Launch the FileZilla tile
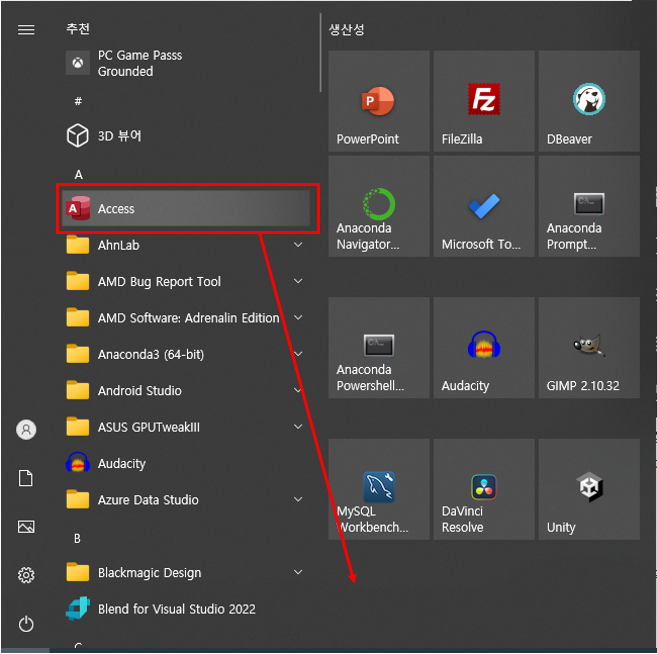Image resolution: width=657 pixels, height=654 pixels. tap(484, 101)
